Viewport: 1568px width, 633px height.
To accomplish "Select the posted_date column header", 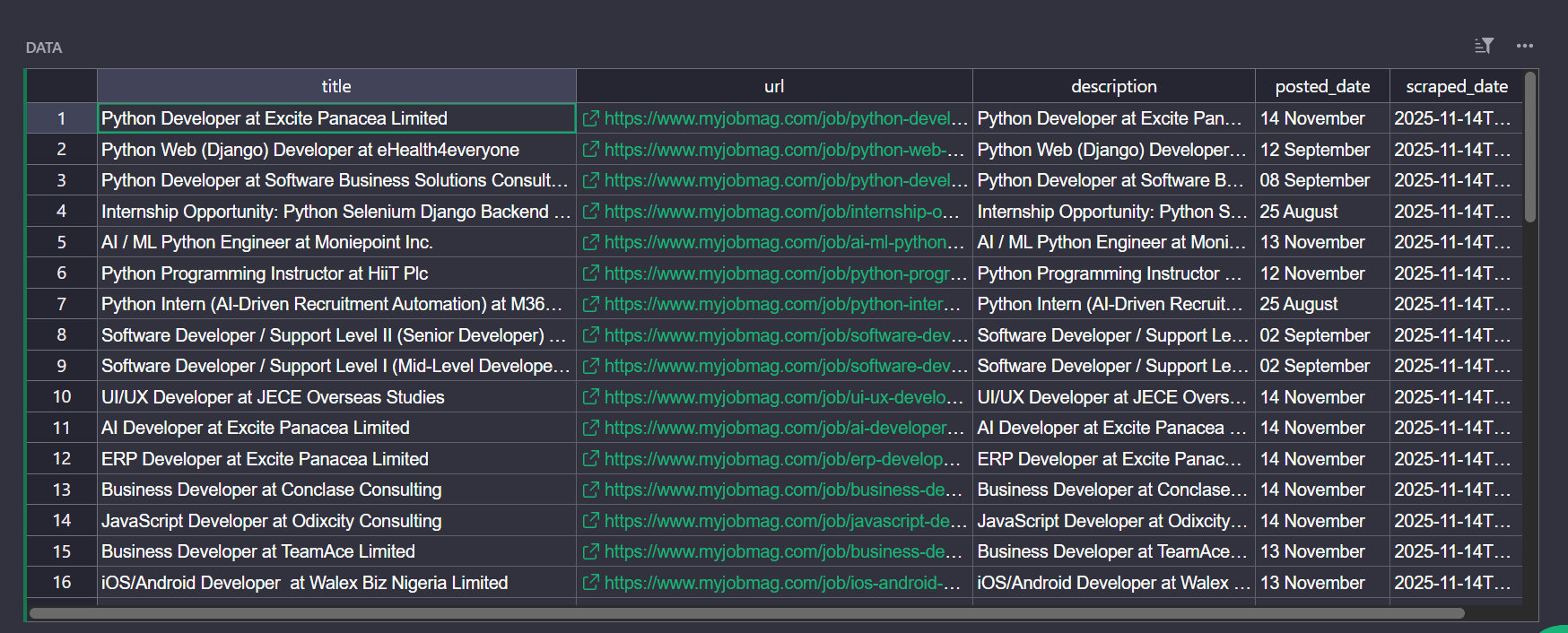I will (1322, 86).
